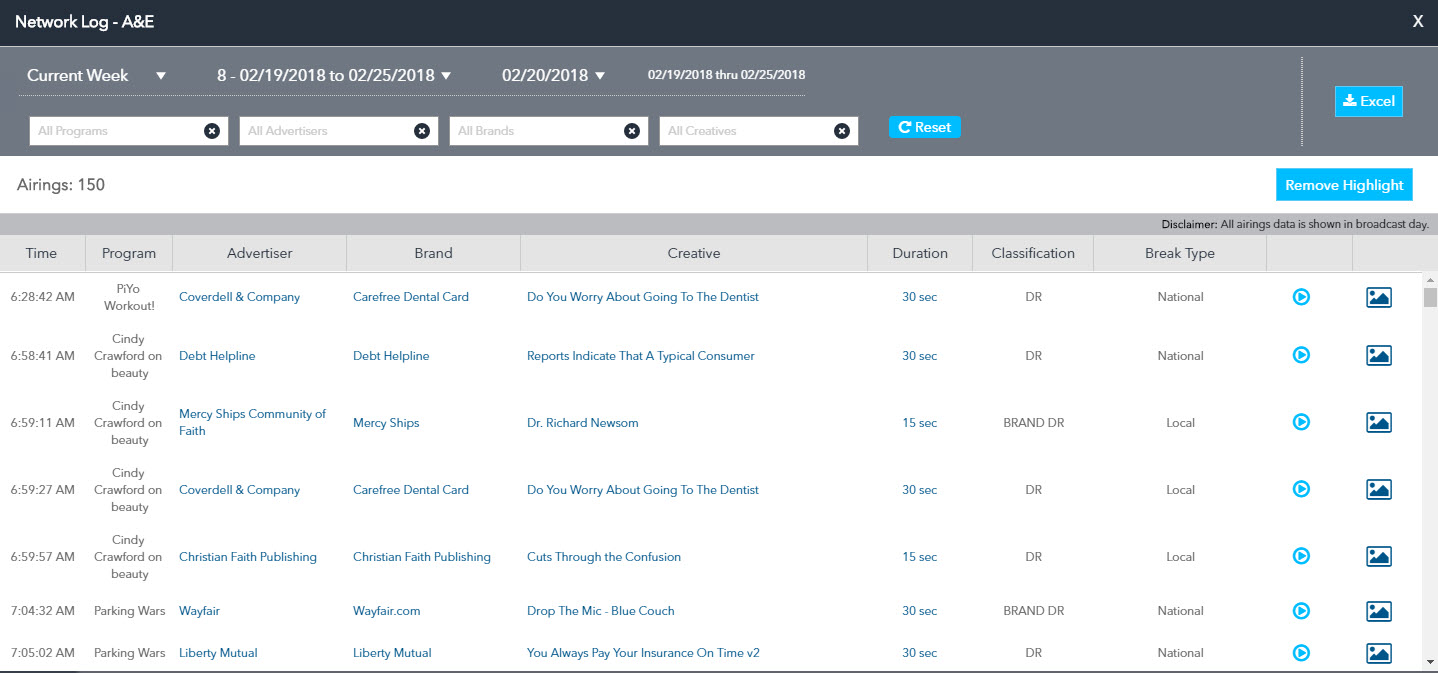This screenshot has height=673, width=1438.
Task: Click the Airings: 150 count text
Action: pyautogui.click(x=61, y=185)
